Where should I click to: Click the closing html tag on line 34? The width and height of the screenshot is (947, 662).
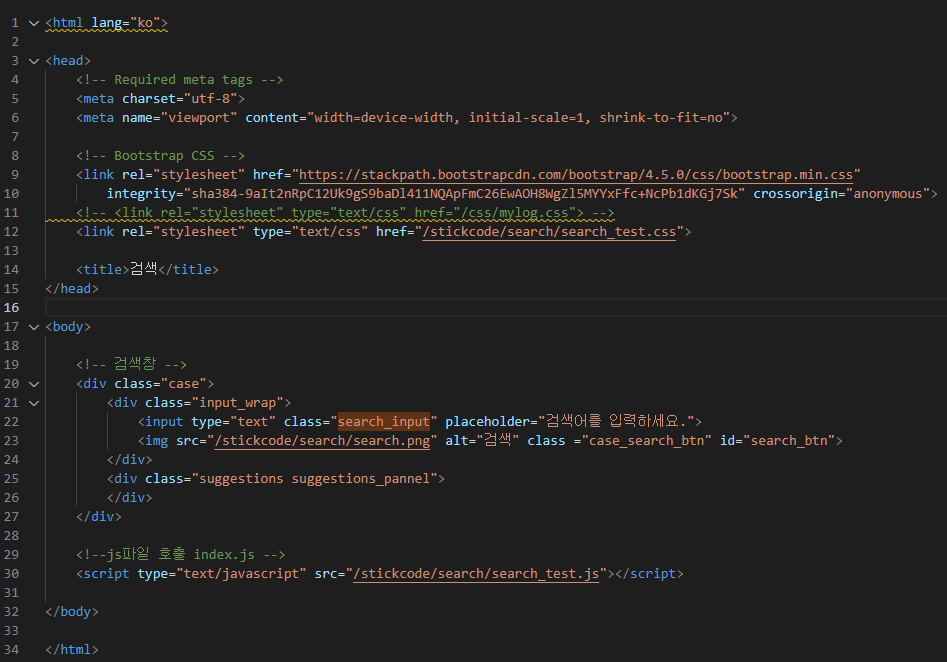[x=72, y=650]
